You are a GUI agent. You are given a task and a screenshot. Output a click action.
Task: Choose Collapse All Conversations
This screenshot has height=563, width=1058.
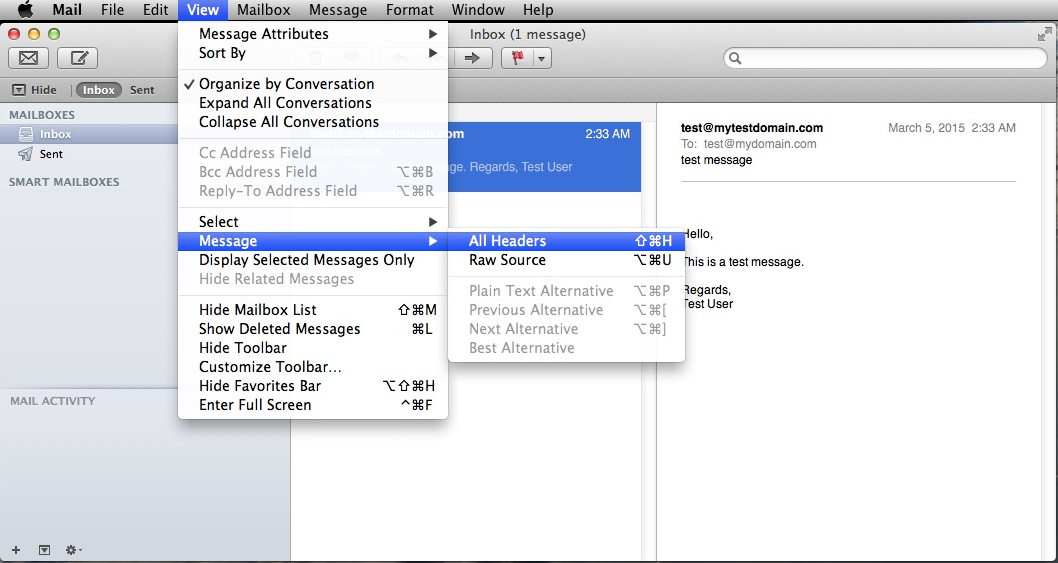pos(313,122)
